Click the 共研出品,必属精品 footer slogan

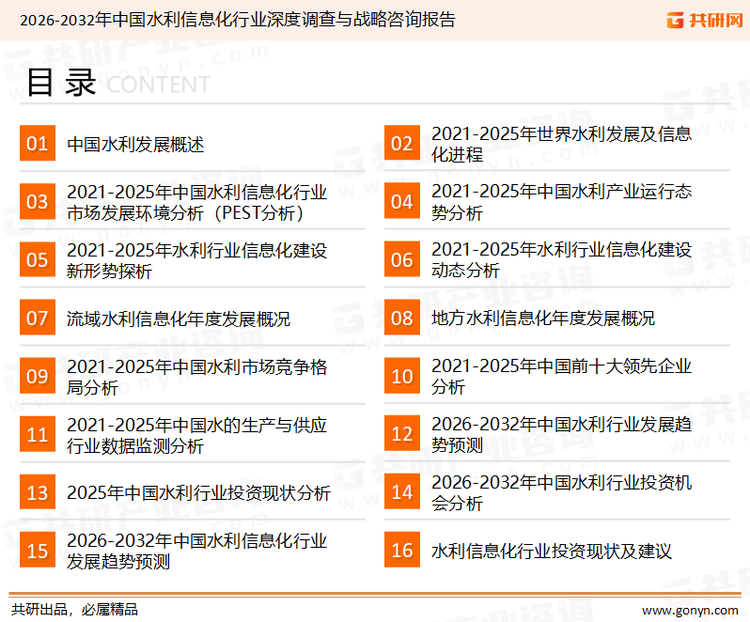coord(75,608)
